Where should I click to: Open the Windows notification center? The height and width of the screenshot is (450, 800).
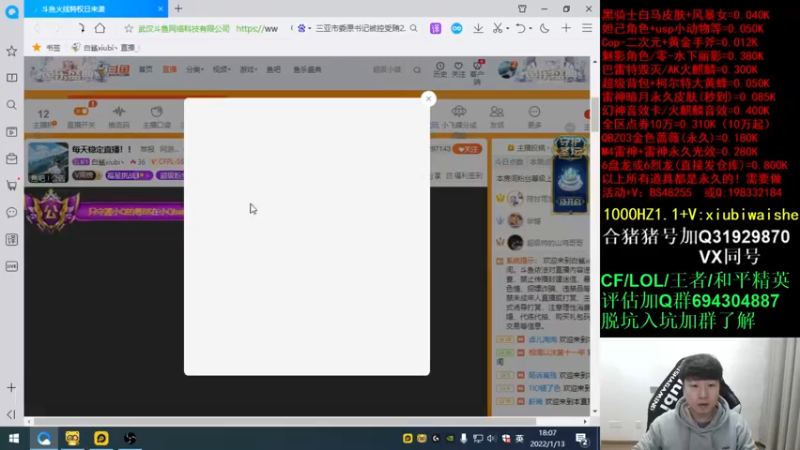(x=582, y=438)
